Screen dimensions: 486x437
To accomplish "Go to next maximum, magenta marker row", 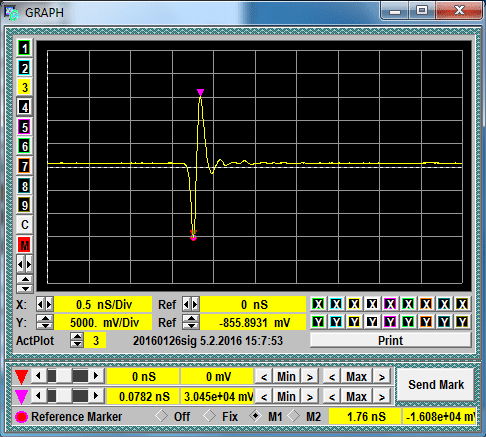I will click(382, 396).
